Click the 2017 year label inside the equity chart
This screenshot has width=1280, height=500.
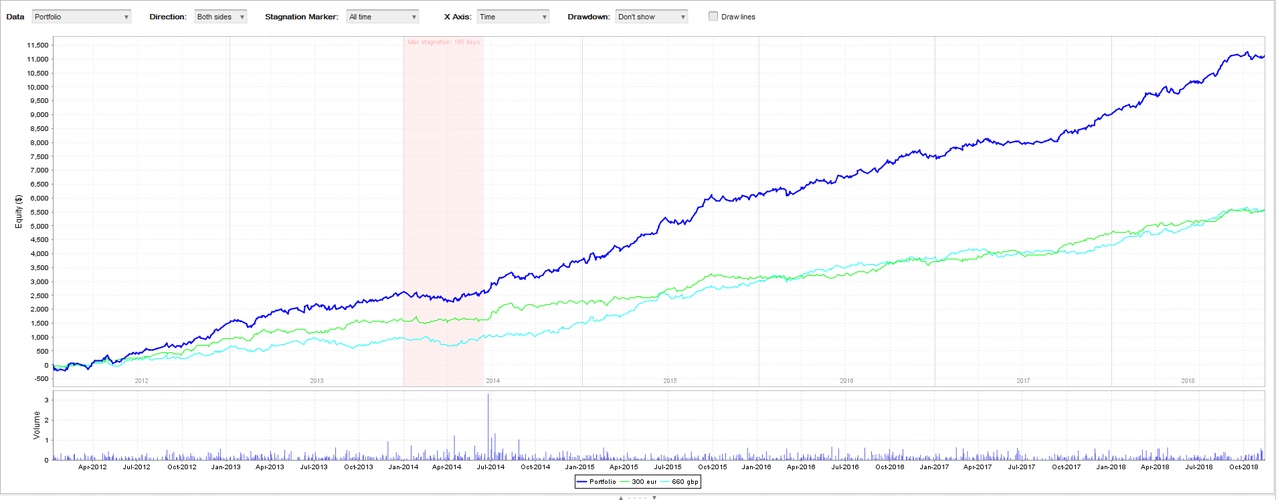tap(1023, 380)
